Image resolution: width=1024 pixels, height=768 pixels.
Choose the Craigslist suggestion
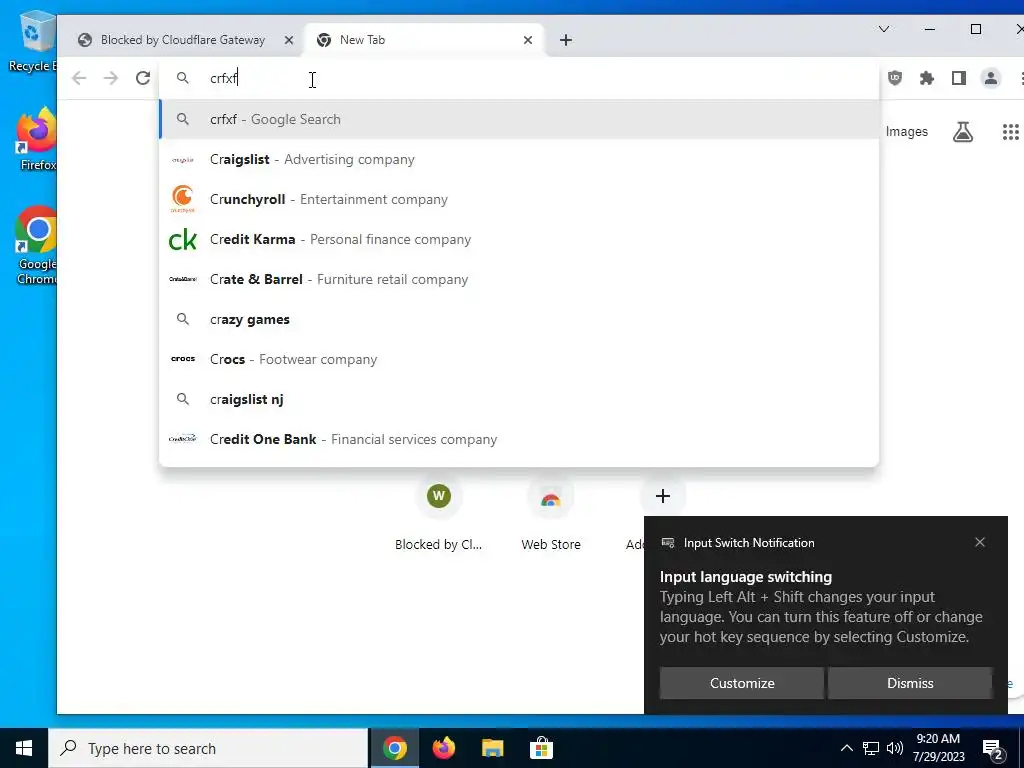point(519,159)
